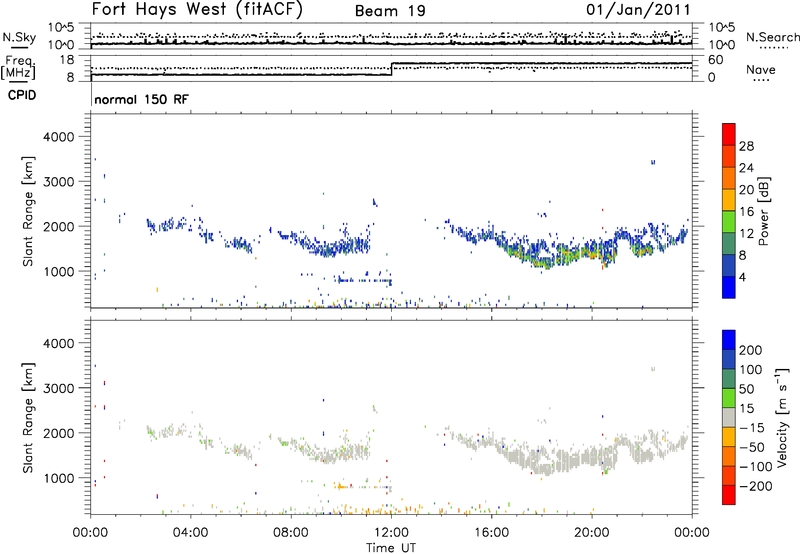The height and width of the screenshot is (554, 800).
Task: Click the green 12–16 dB Power color band
Action: pos(729,221)
